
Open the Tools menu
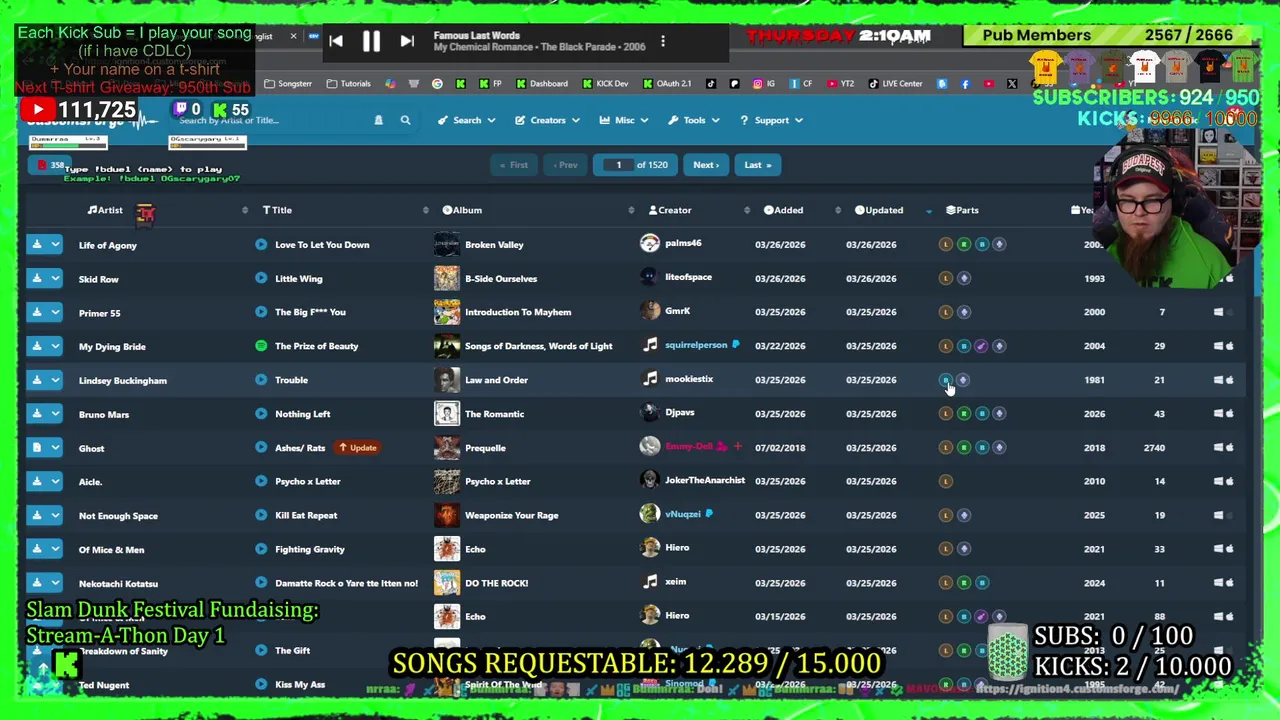pyautogui.click(x=693, y=120)
